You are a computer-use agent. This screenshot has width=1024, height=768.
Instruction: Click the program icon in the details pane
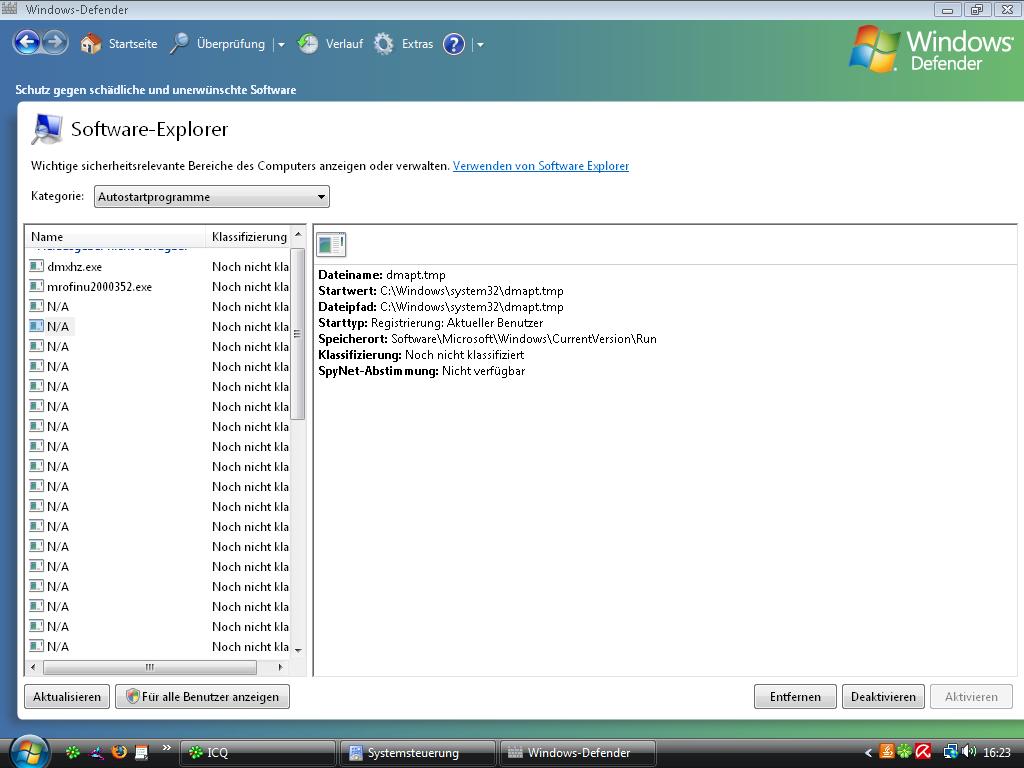point(331,245)
